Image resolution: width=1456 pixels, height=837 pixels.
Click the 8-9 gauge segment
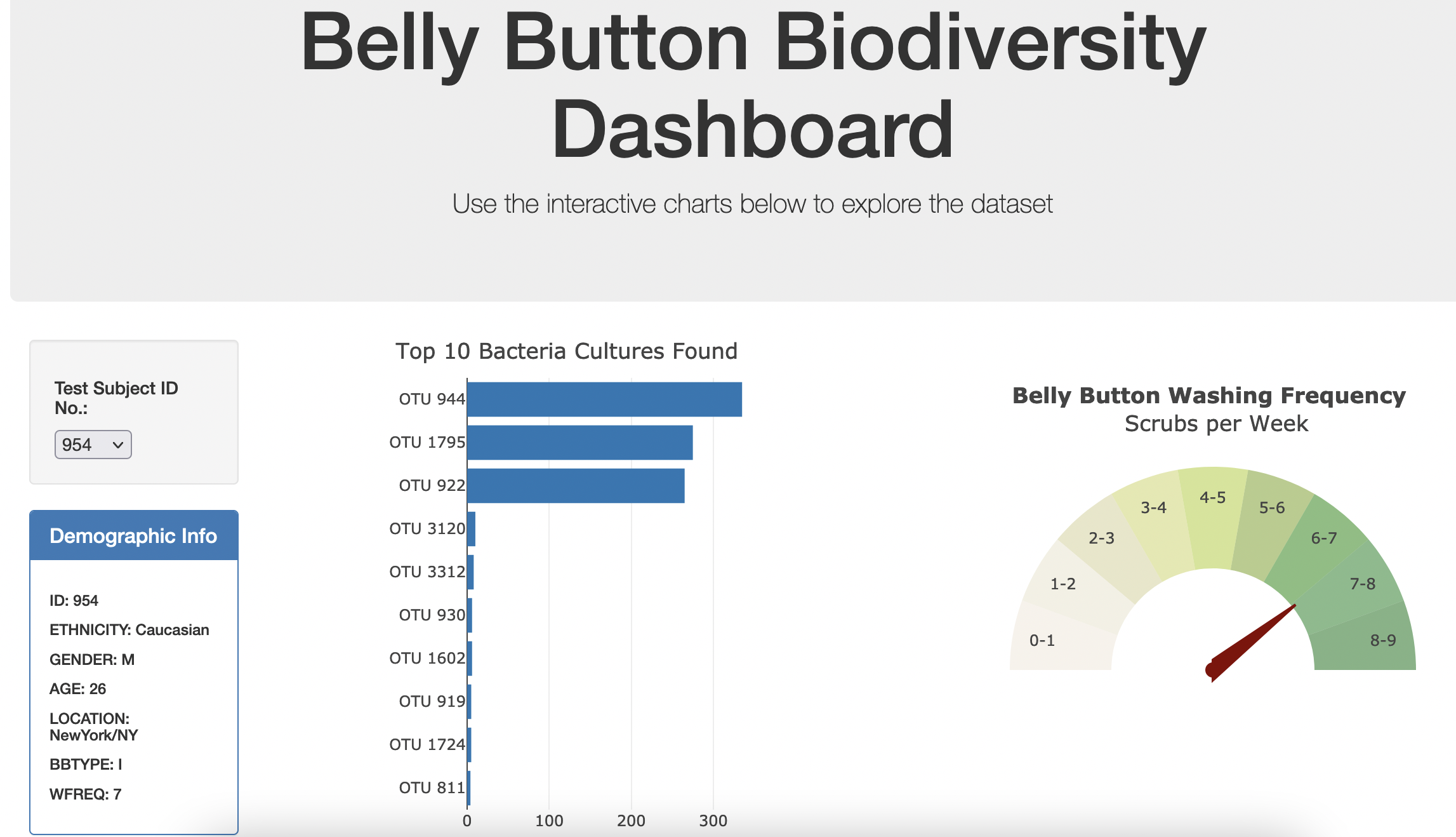click(1384, 641)
